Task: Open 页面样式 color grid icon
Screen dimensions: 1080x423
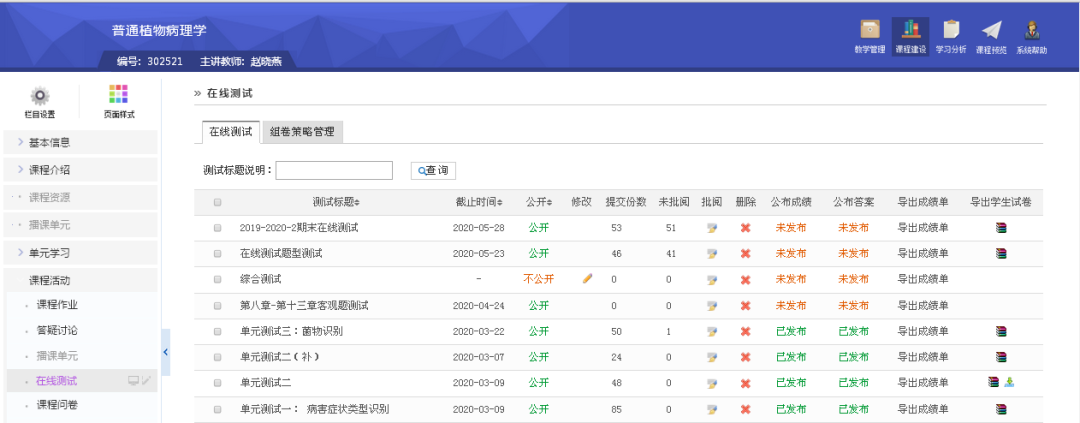Action: pos(118,95)
